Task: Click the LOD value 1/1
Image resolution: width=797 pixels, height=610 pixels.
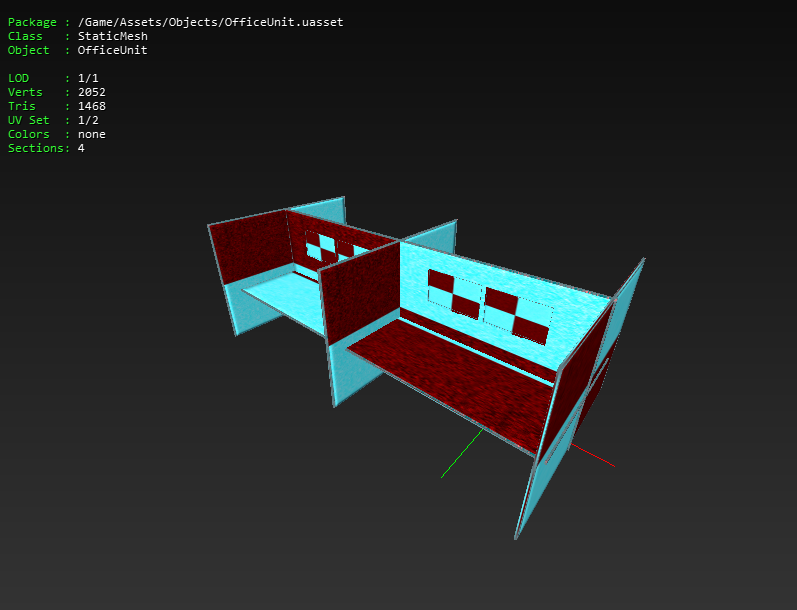Action: coord(88,78)
